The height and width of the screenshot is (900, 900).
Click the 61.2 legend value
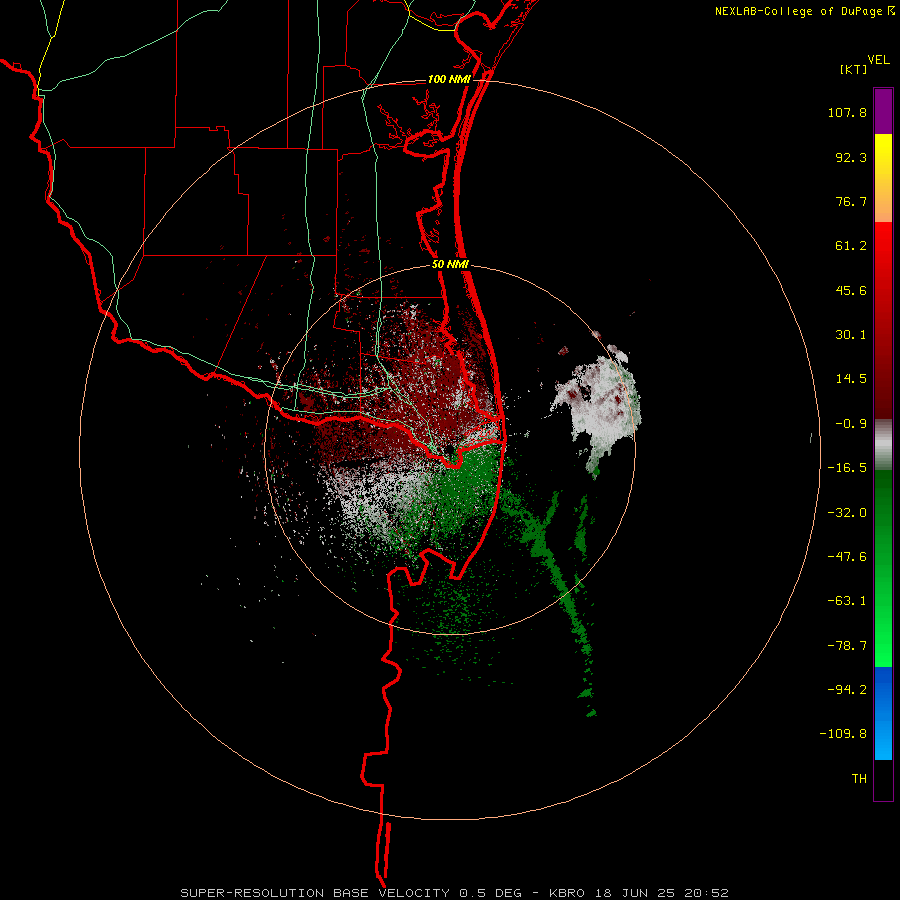(x=851, y=246)
